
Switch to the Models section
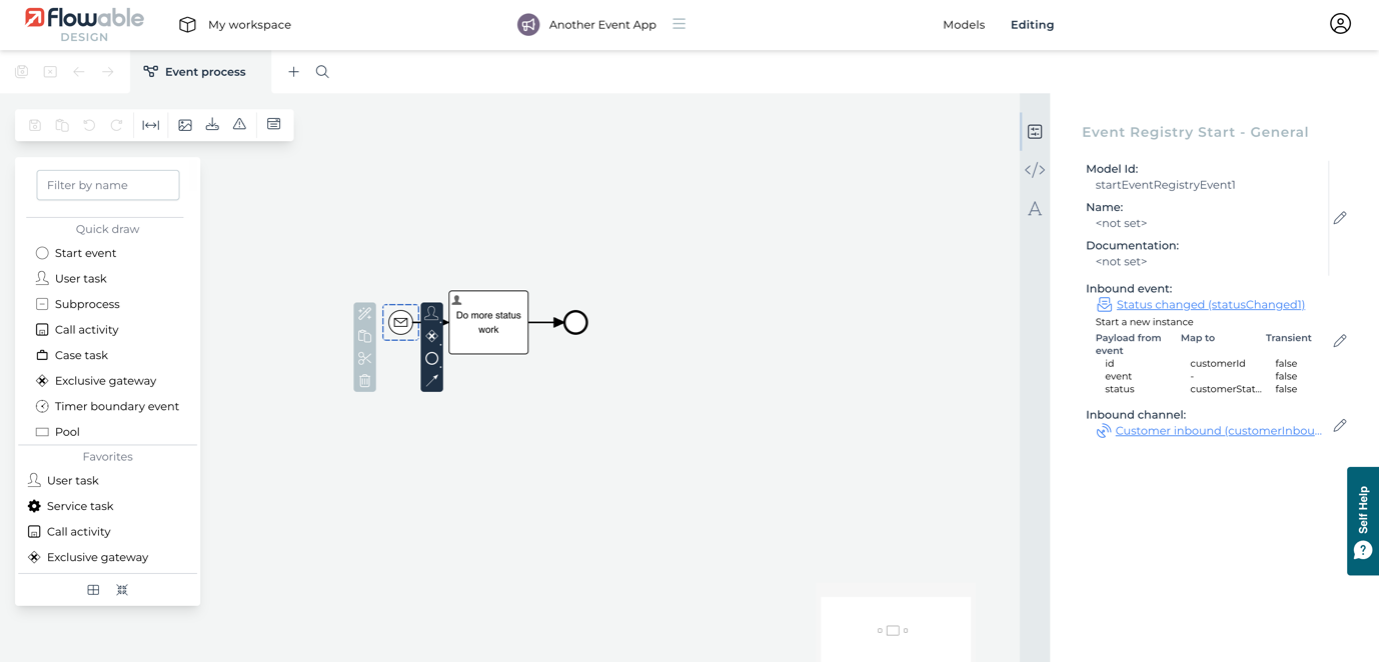963,24
